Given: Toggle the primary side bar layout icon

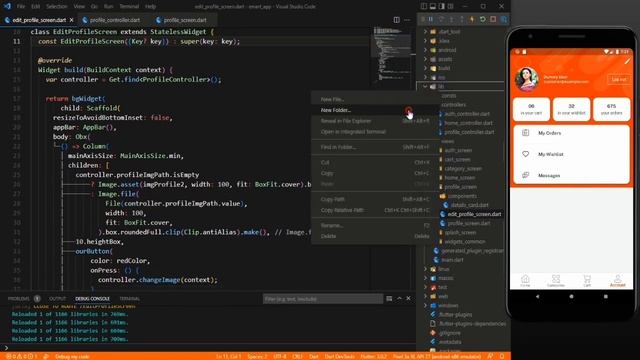Looking at the screenshot, I should (x=424, y=6).
